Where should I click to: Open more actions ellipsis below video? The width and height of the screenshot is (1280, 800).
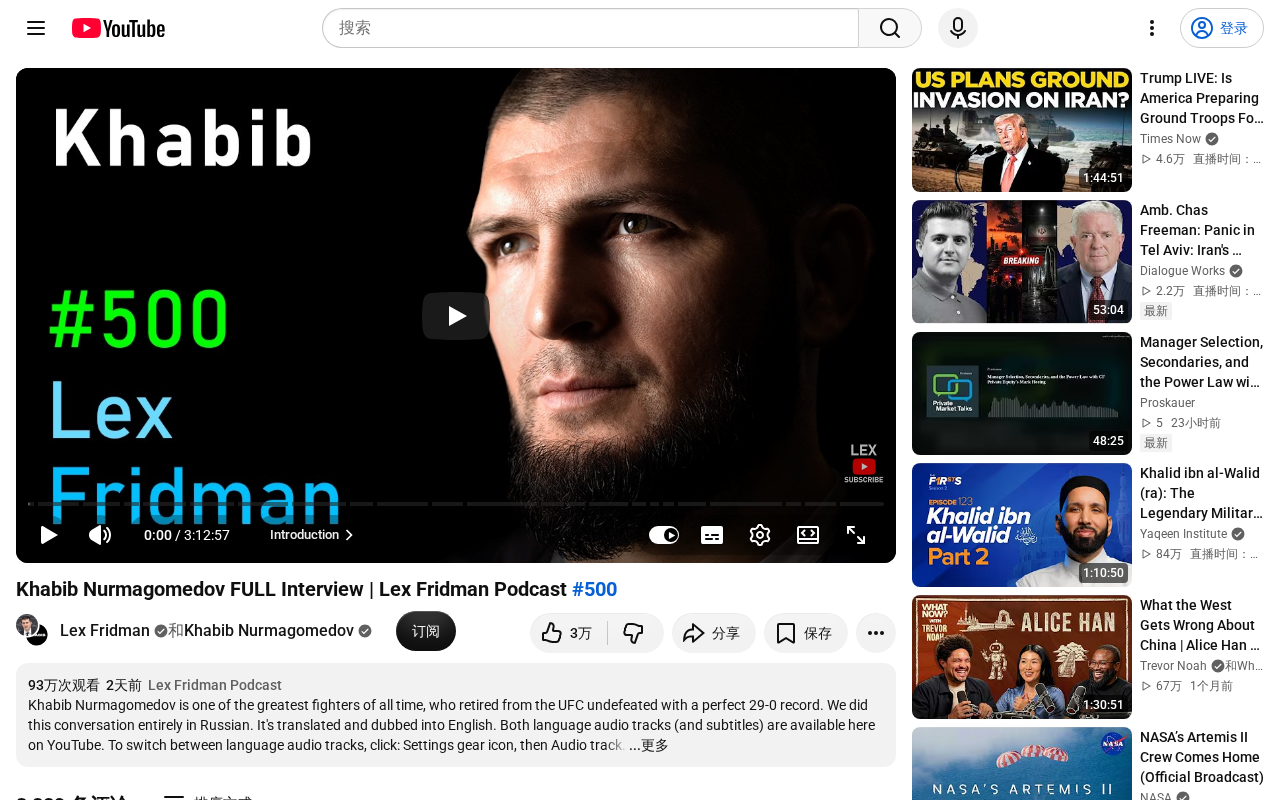876,633
